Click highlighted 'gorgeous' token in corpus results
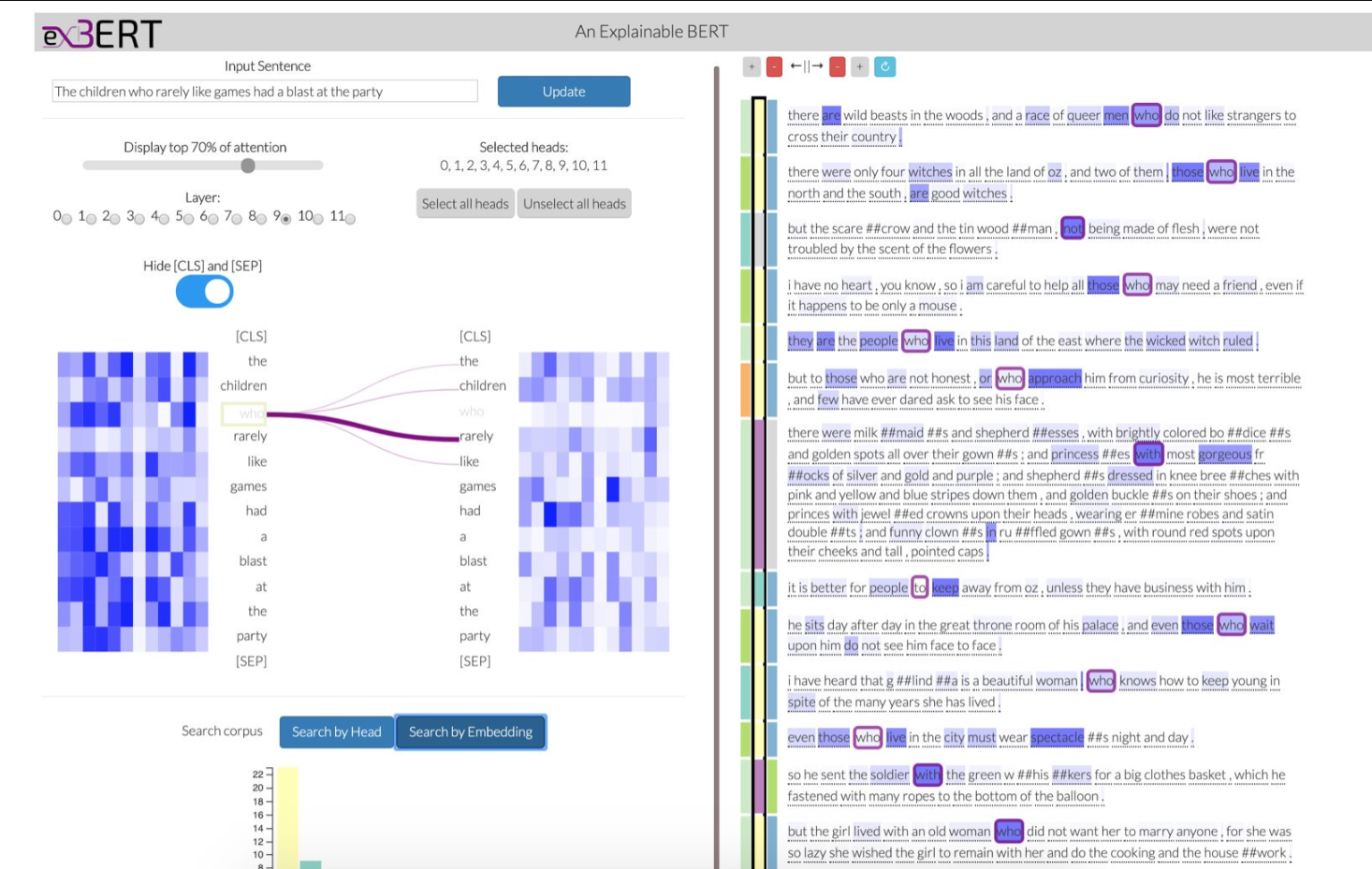The width and height of the screenshot is (1372, 869). coord(1225,455)
